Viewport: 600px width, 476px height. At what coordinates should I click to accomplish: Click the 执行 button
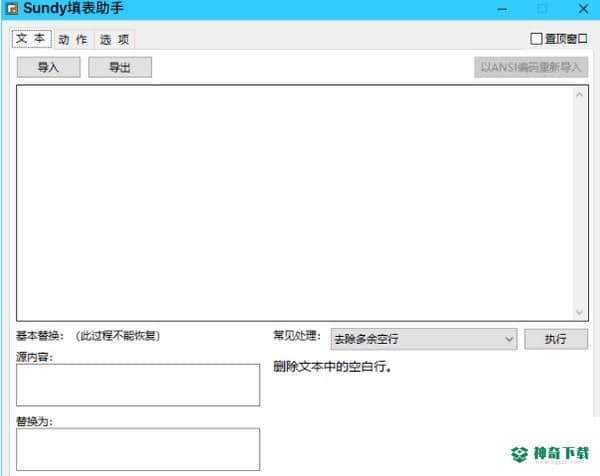pyautogui.click(x=556, y=339)
